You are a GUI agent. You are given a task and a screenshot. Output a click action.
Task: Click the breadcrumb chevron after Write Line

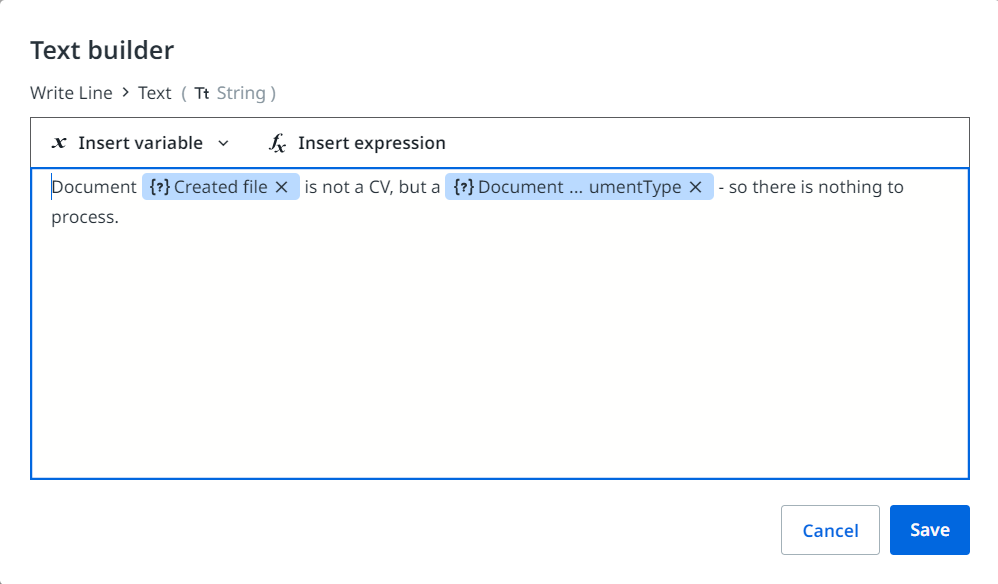coord(126,93)
